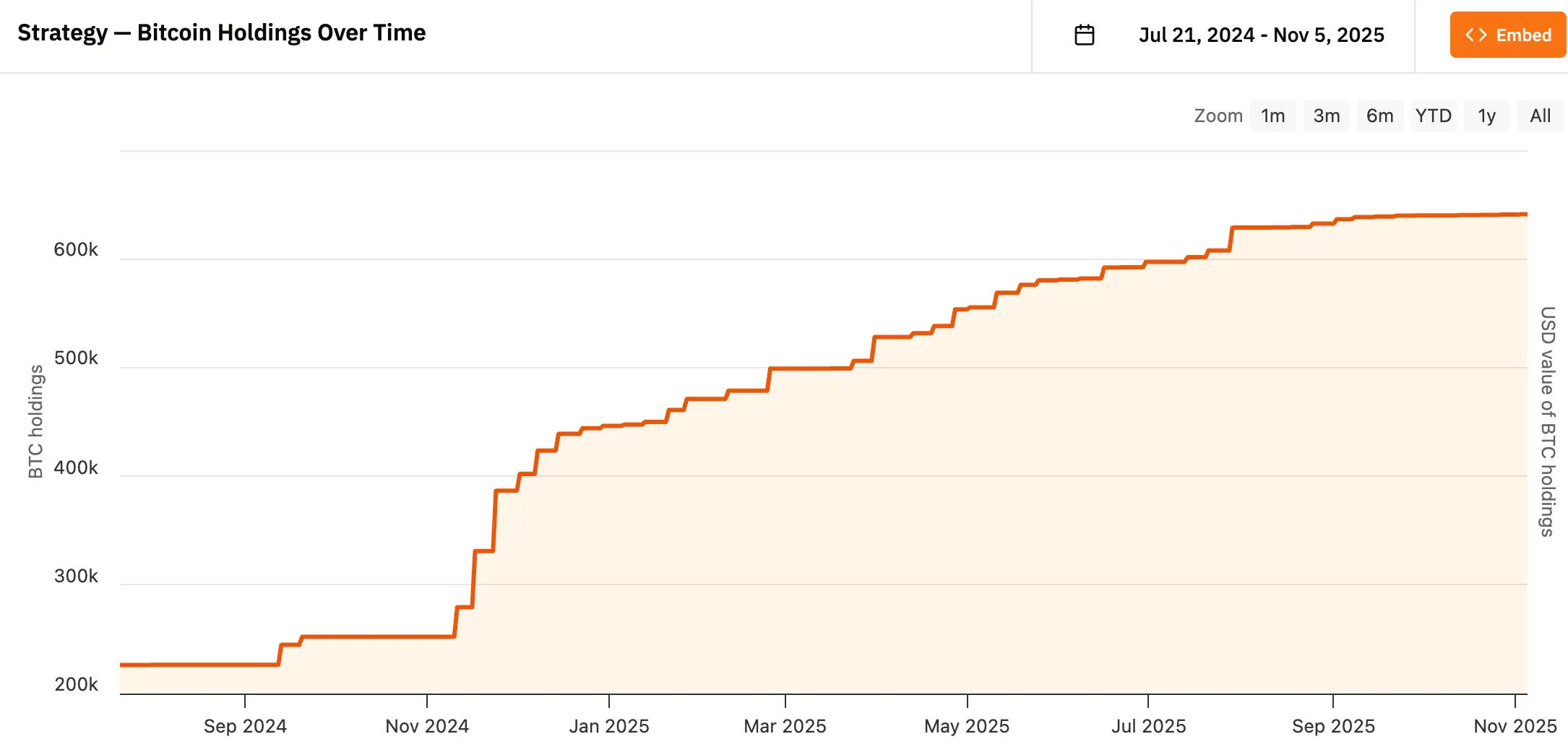Click the Jul 2025 x-axis label
The image size is (1568, 747).
(x=1148, y=725)
